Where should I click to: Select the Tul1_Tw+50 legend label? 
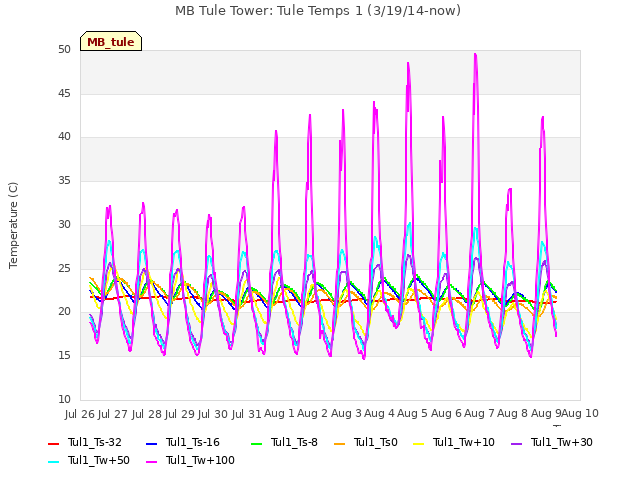click(x=99, y=460)
